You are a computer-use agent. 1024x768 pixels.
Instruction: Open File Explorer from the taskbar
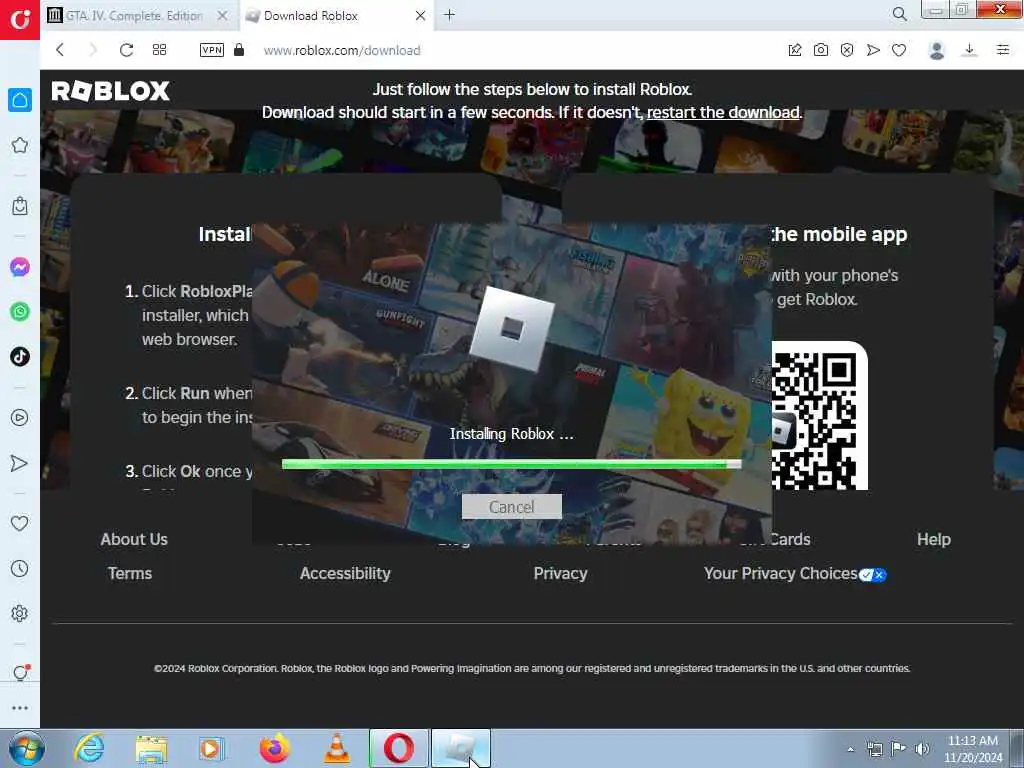click(x=151, y=749)
